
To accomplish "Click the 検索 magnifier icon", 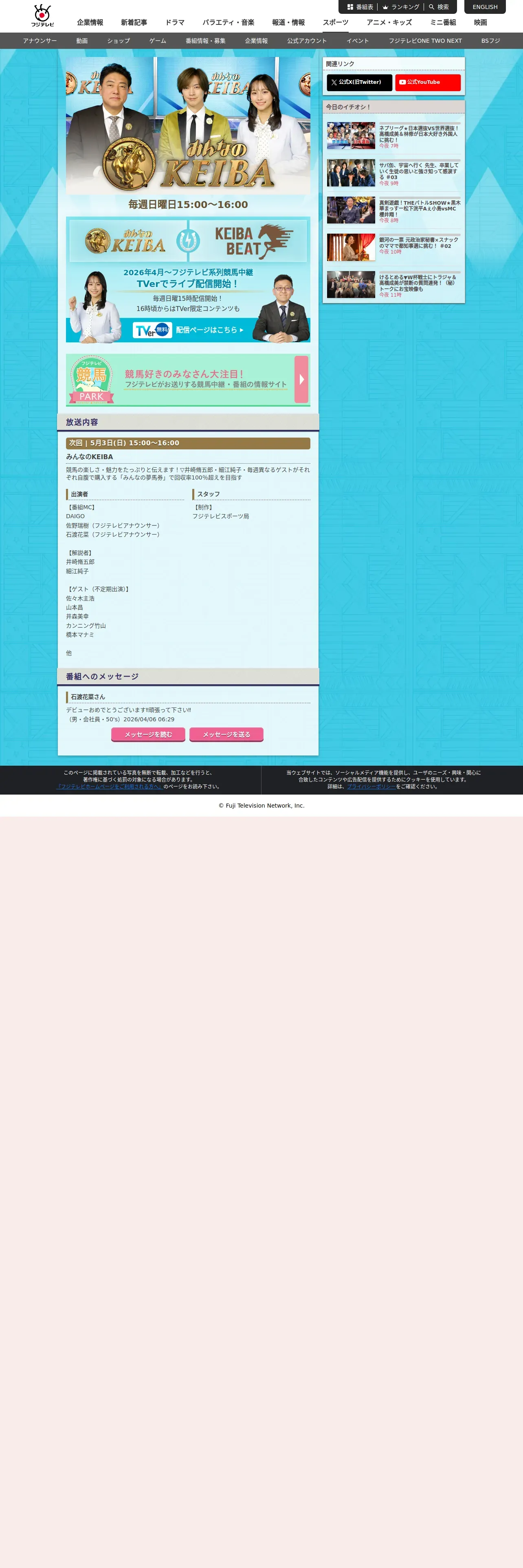I will point(432,7).
